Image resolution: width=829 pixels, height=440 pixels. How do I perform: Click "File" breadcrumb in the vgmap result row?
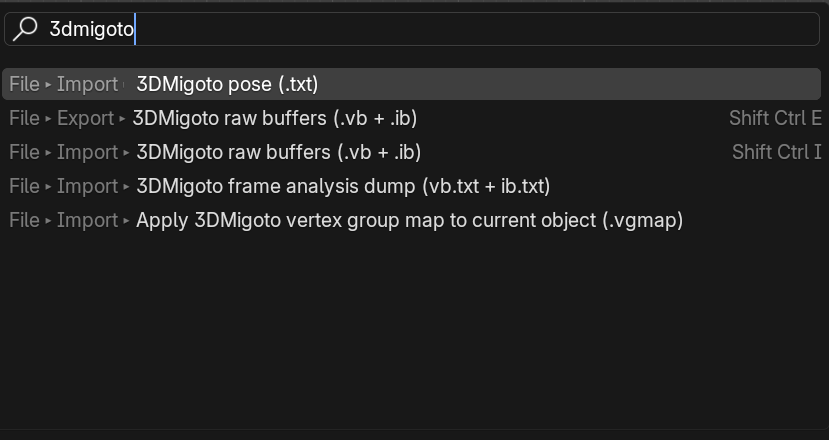pyautogui.click(x=24, y=220)
